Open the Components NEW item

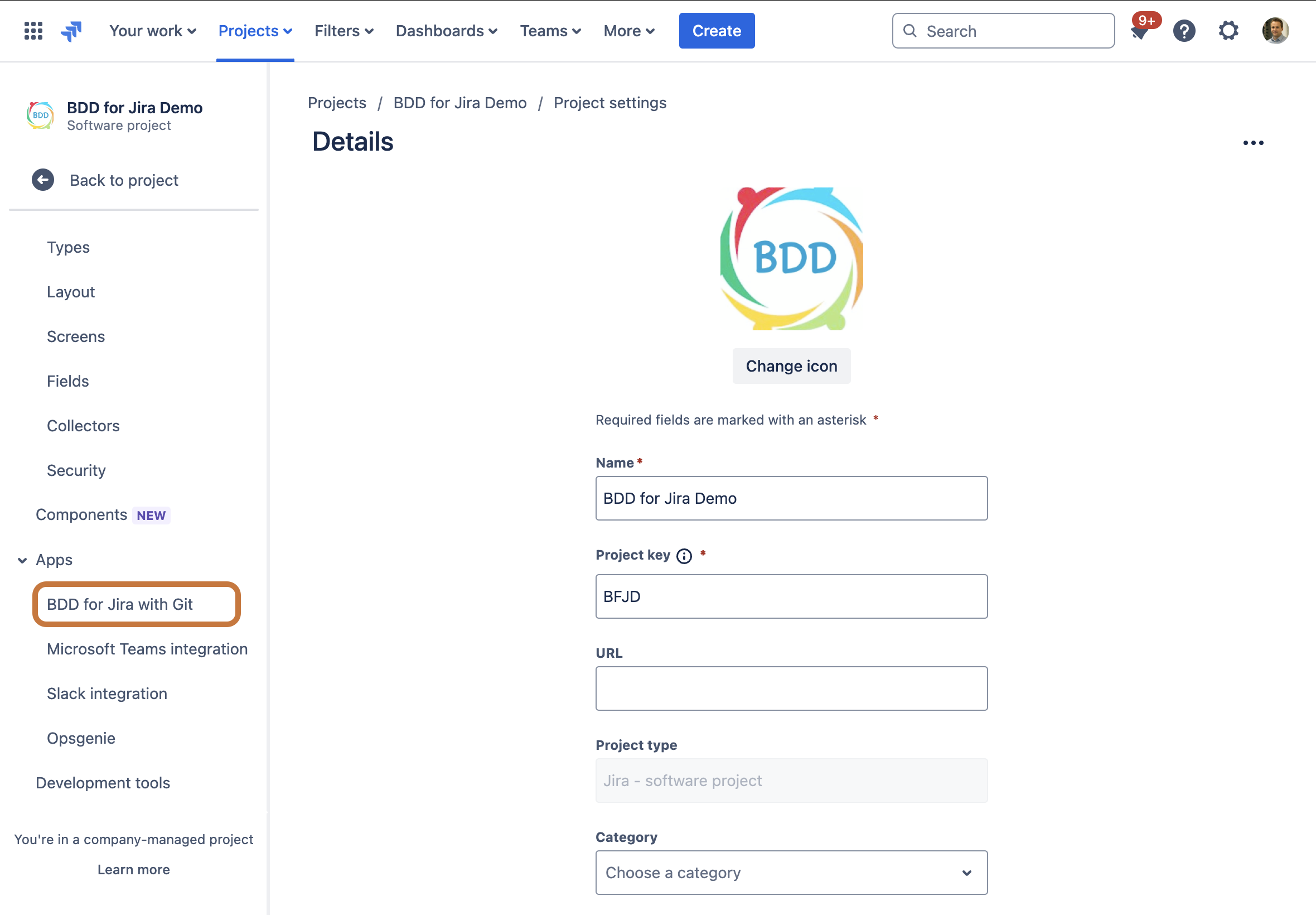click(103, 515)
